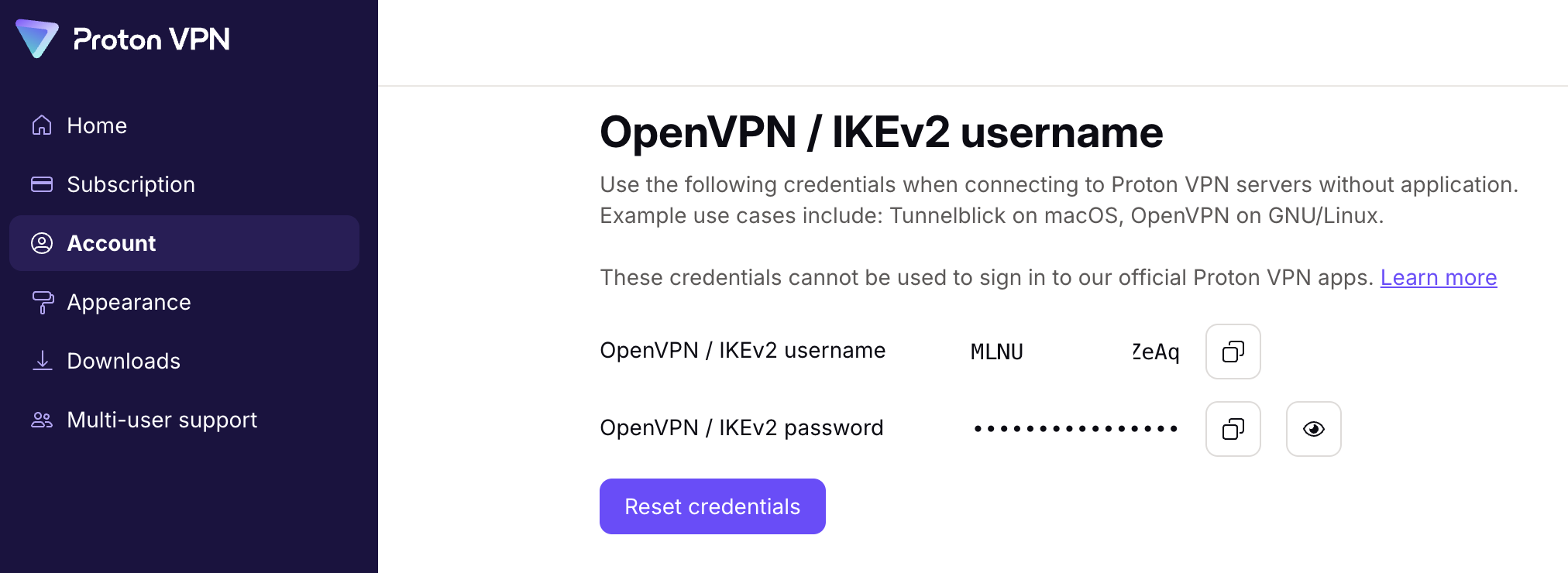Follow the Learn more link
Image resolution: width=1568 pixels, height=573 pixels.
[x=1438, y=277]
